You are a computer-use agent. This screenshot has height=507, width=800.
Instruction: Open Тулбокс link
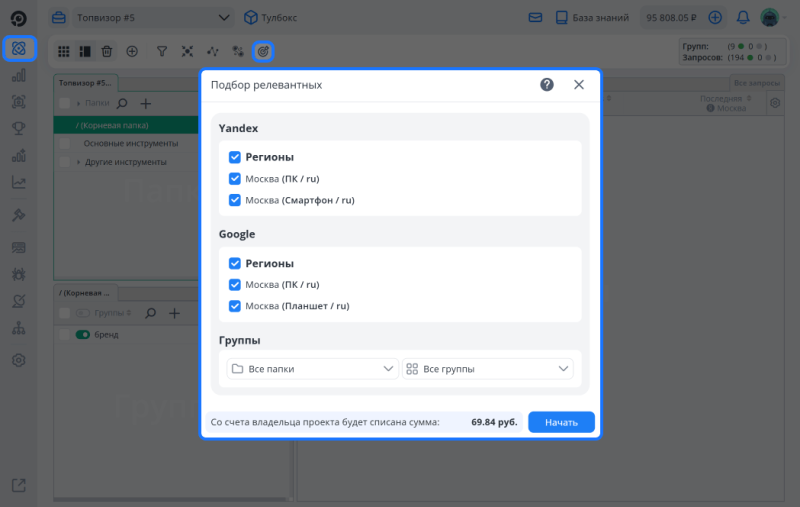270,18
